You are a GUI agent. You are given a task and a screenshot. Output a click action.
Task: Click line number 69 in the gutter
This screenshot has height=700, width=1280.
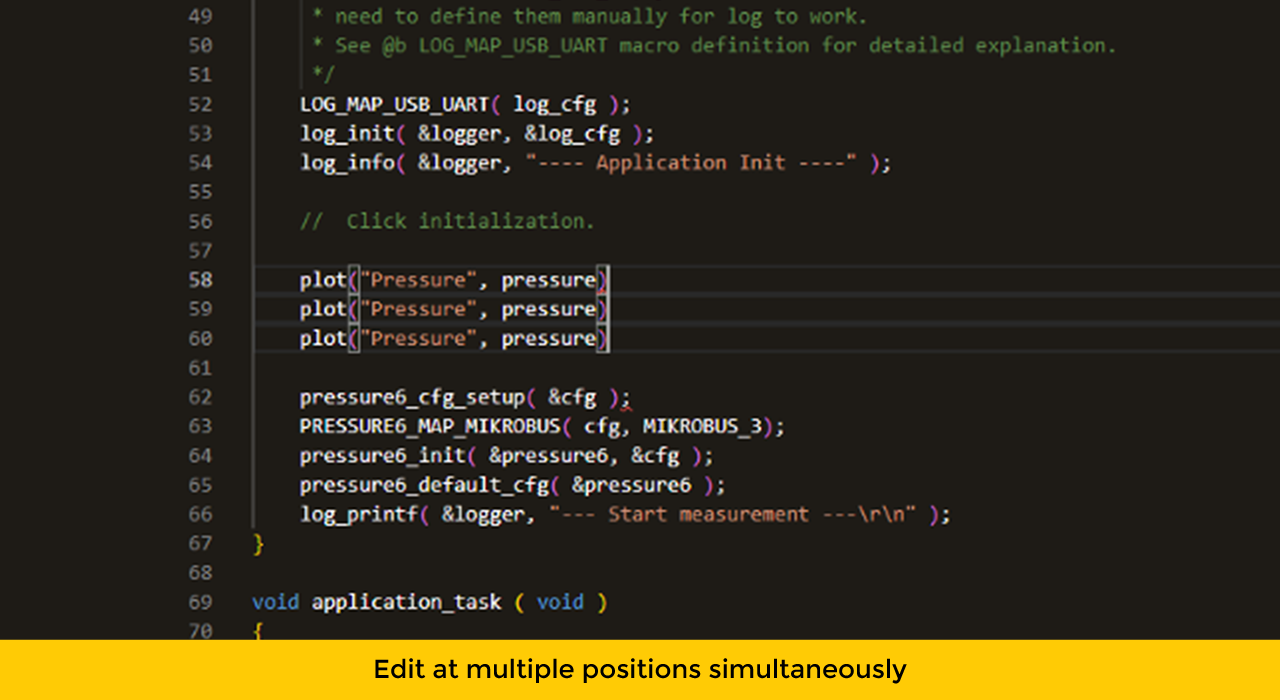(x=200, y=602)
